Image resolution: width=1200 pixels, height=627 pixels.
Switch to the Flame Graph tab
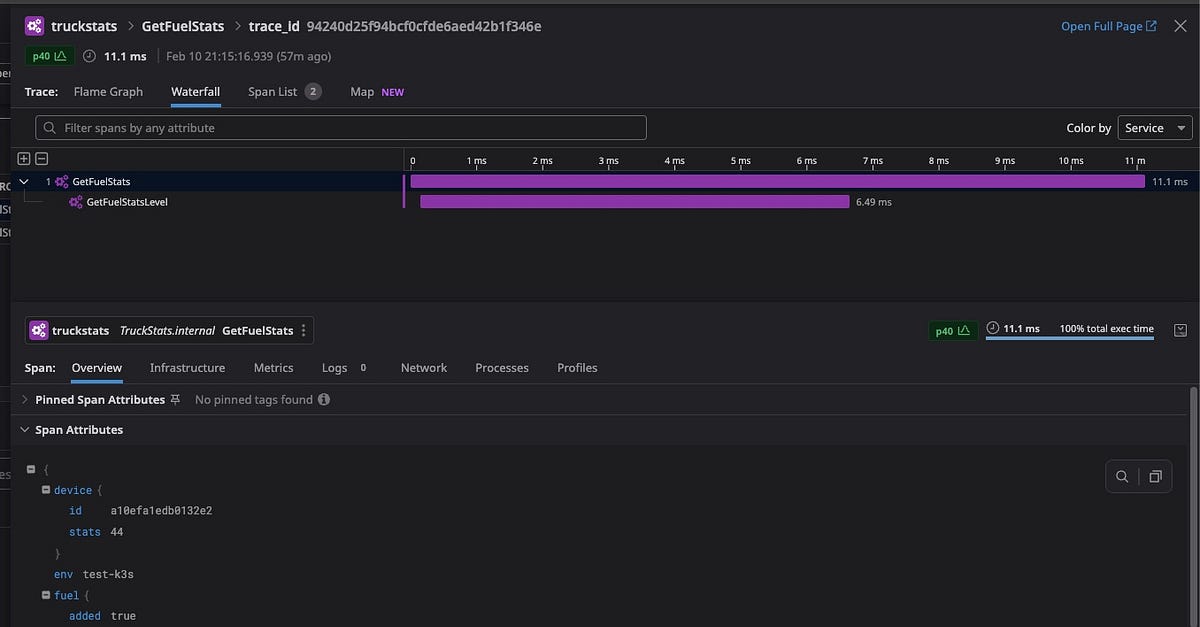(107, 91)
